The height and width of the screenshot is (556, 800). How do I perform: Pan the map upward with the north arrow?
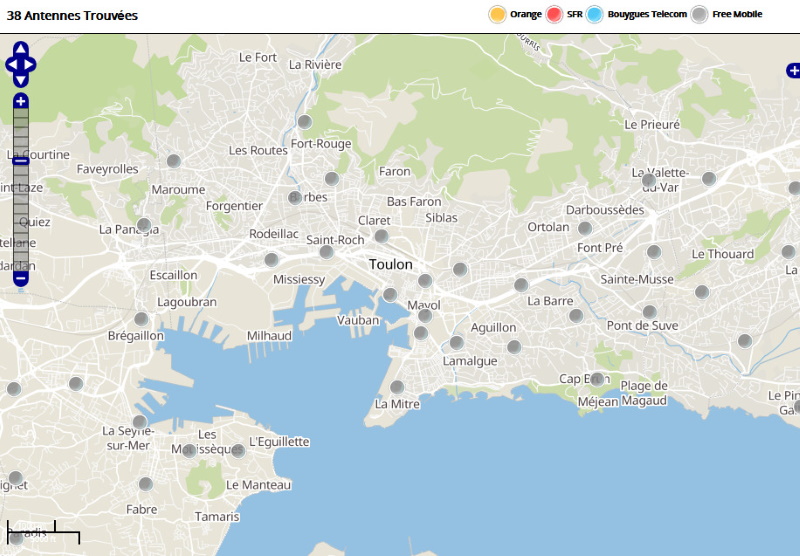(x=21, y=49)
